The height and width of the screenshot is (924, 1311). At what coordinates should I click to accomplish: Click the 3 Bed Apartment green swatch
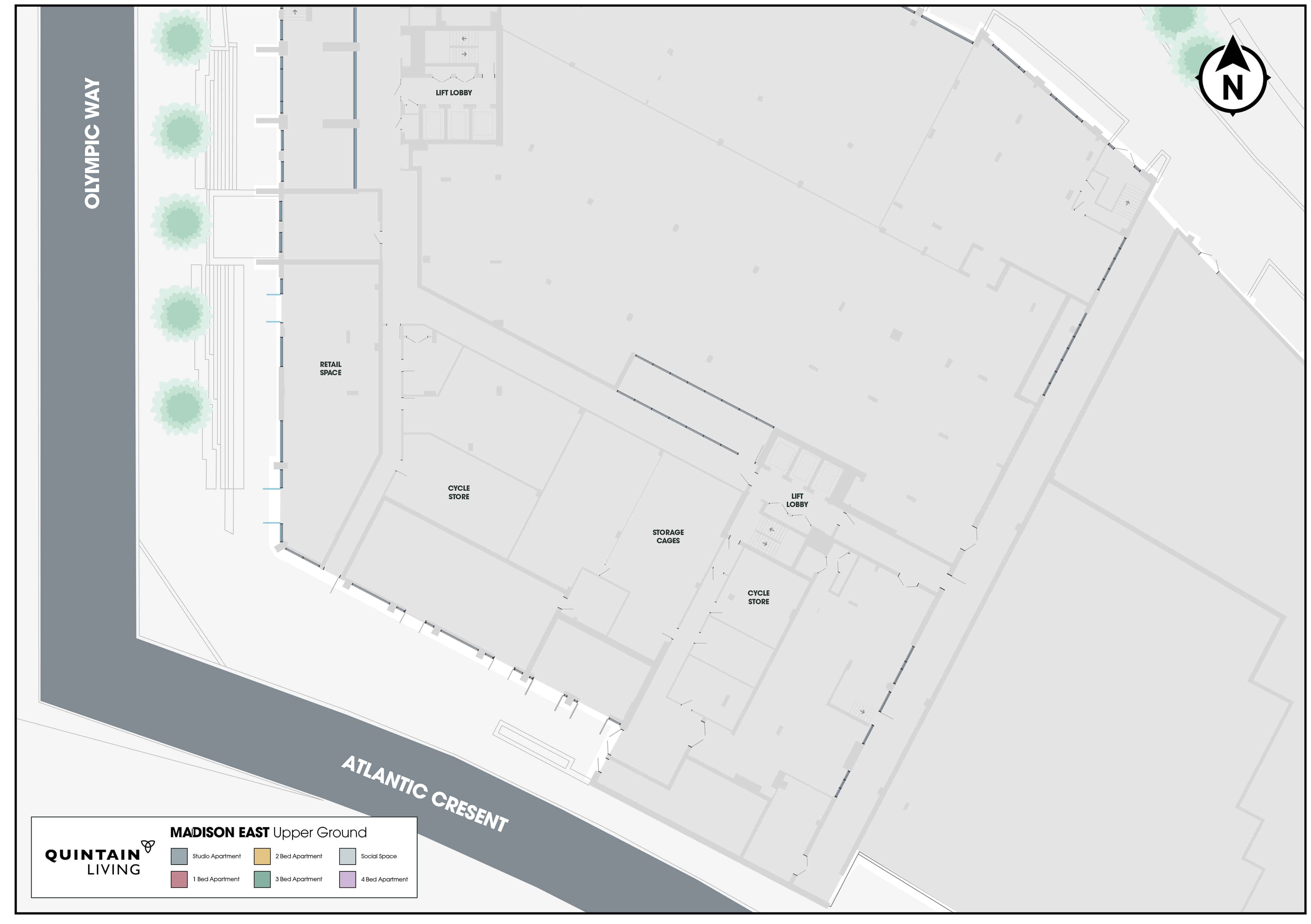pos(262,879)
